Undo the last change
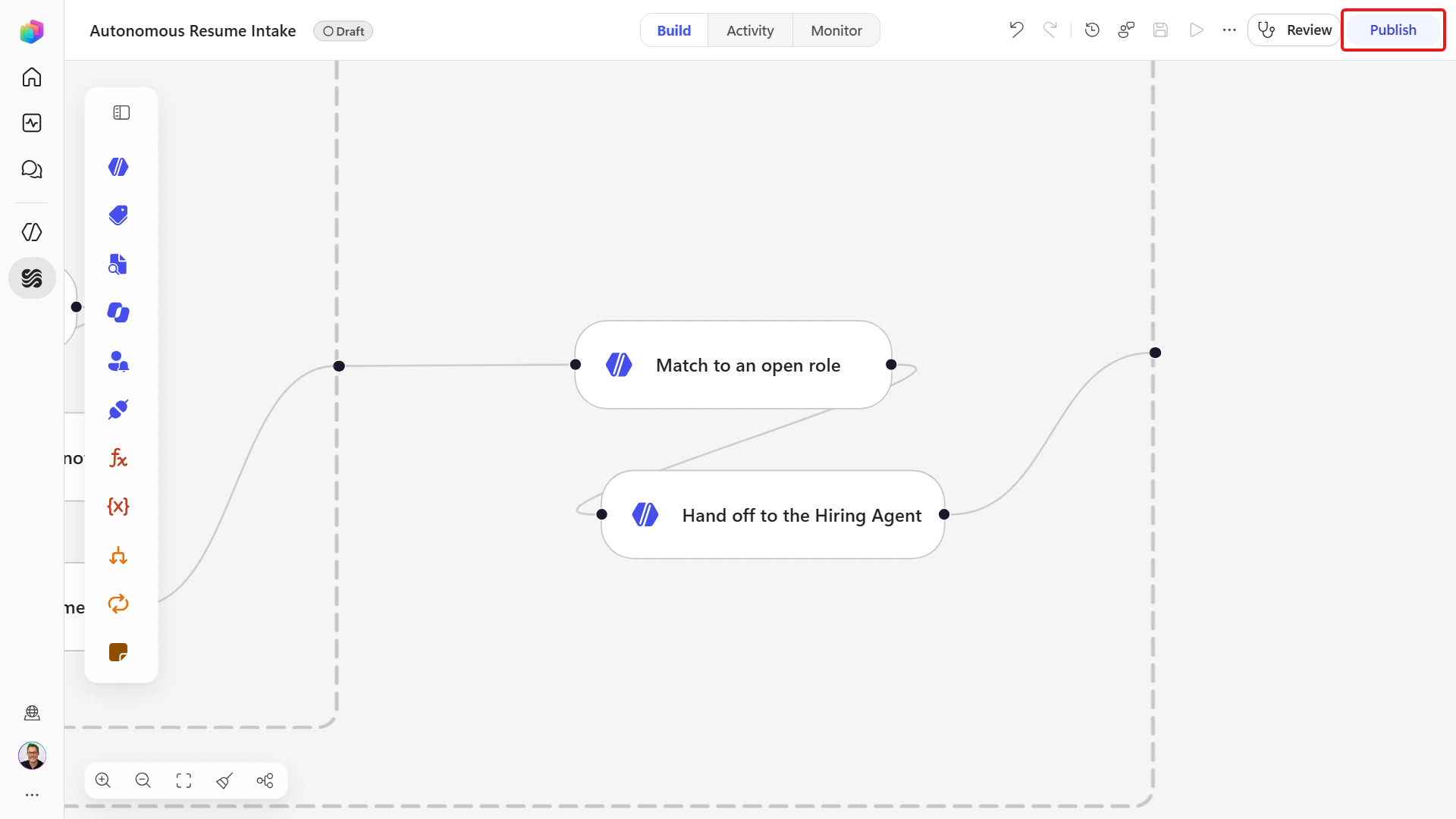This screenshot has height=819, width=1456. point(1016,30)
